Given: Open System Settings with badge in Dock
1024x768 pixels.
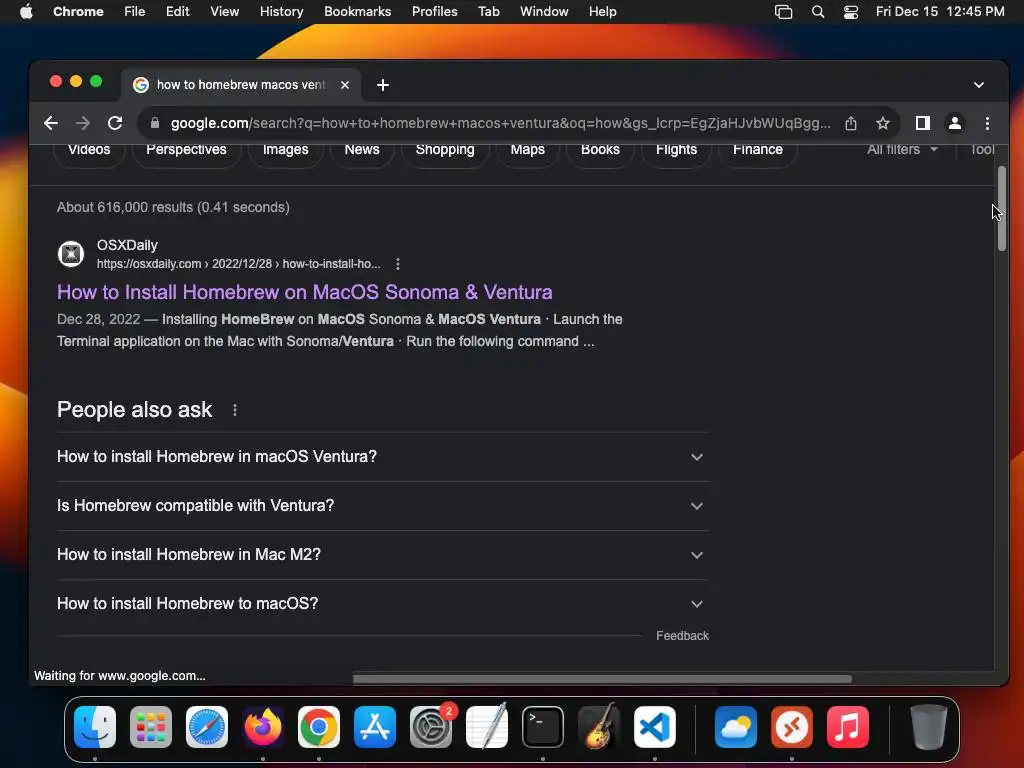Looking at the screenshot, I should (x=431, y=727).
